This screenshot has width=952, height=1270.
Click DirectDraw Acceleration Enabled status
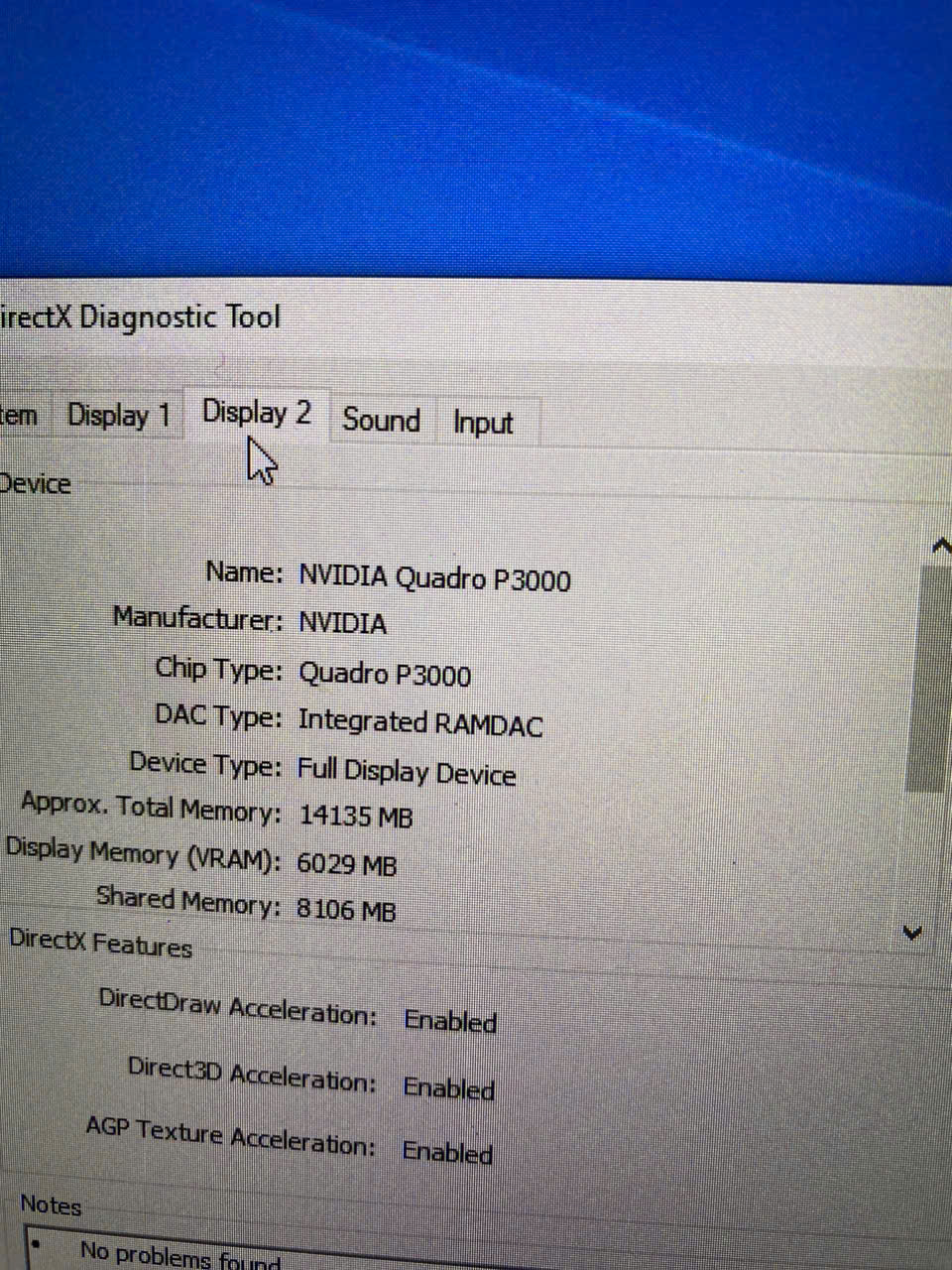449,1021
